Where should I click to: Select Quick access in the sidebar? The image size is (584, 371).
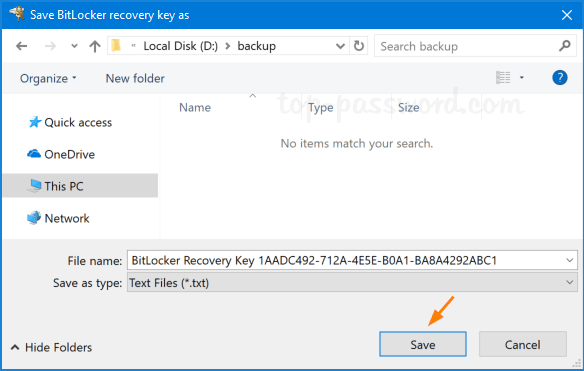point(70,122)
